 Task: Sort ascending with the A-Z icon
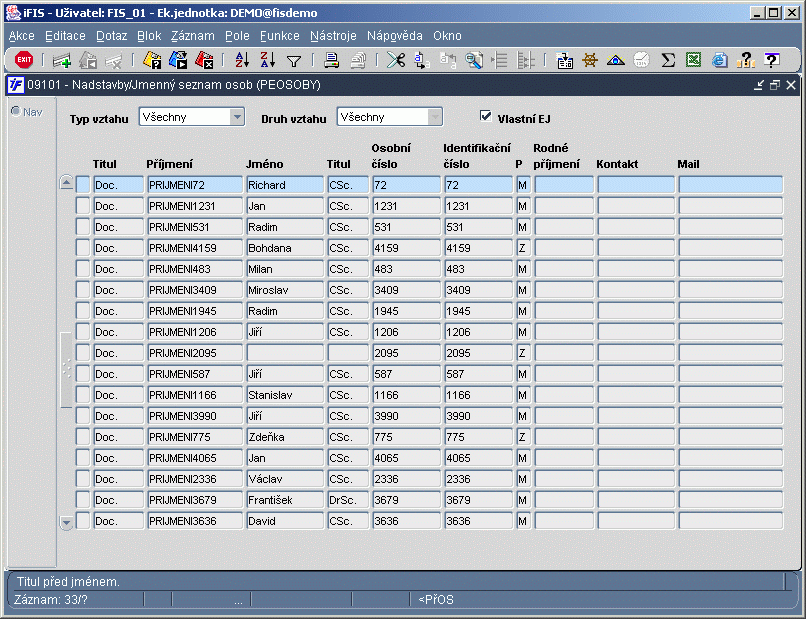242,60
